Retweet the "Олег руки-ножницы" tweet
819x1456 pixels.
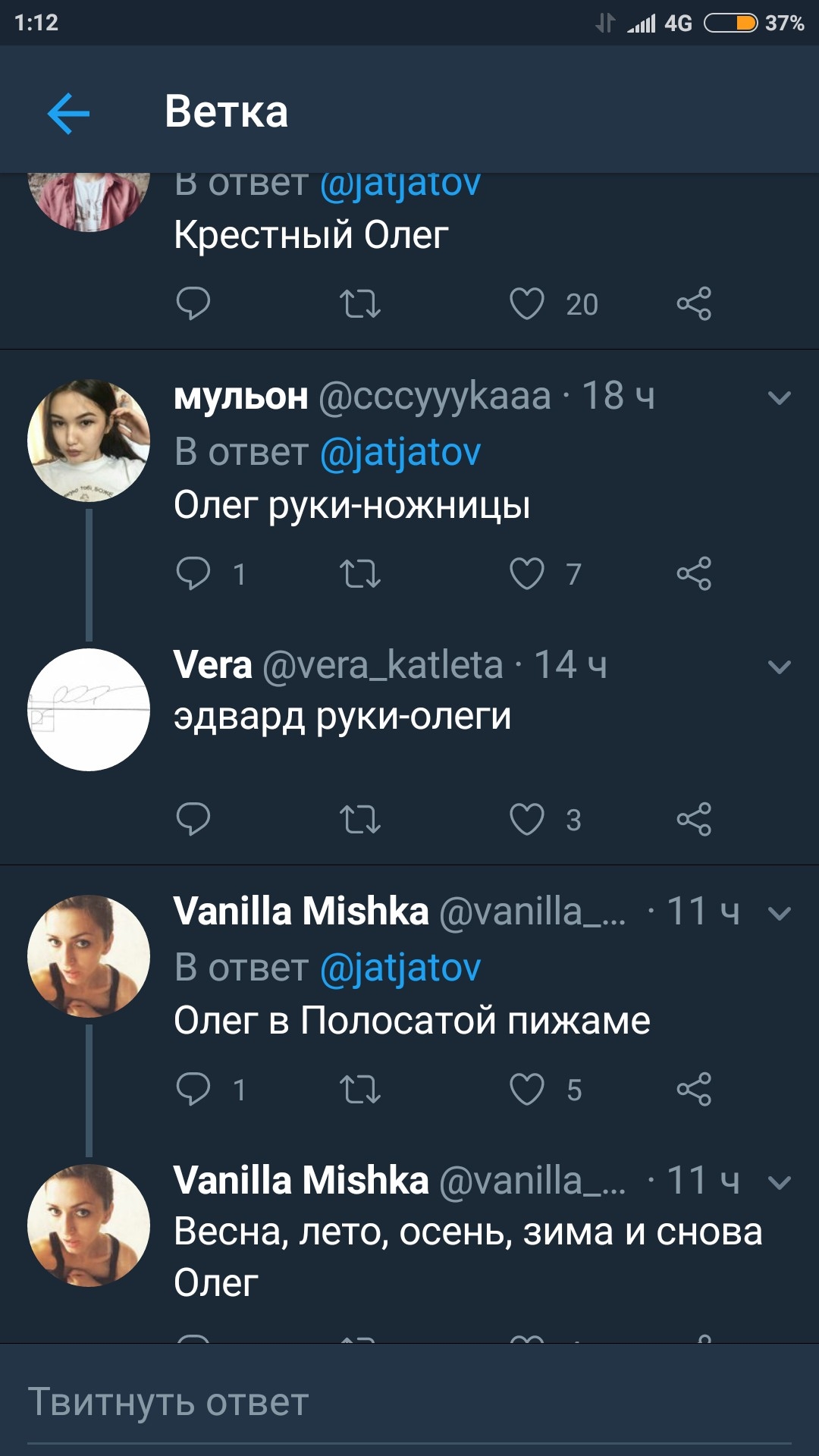click(359, 574)
